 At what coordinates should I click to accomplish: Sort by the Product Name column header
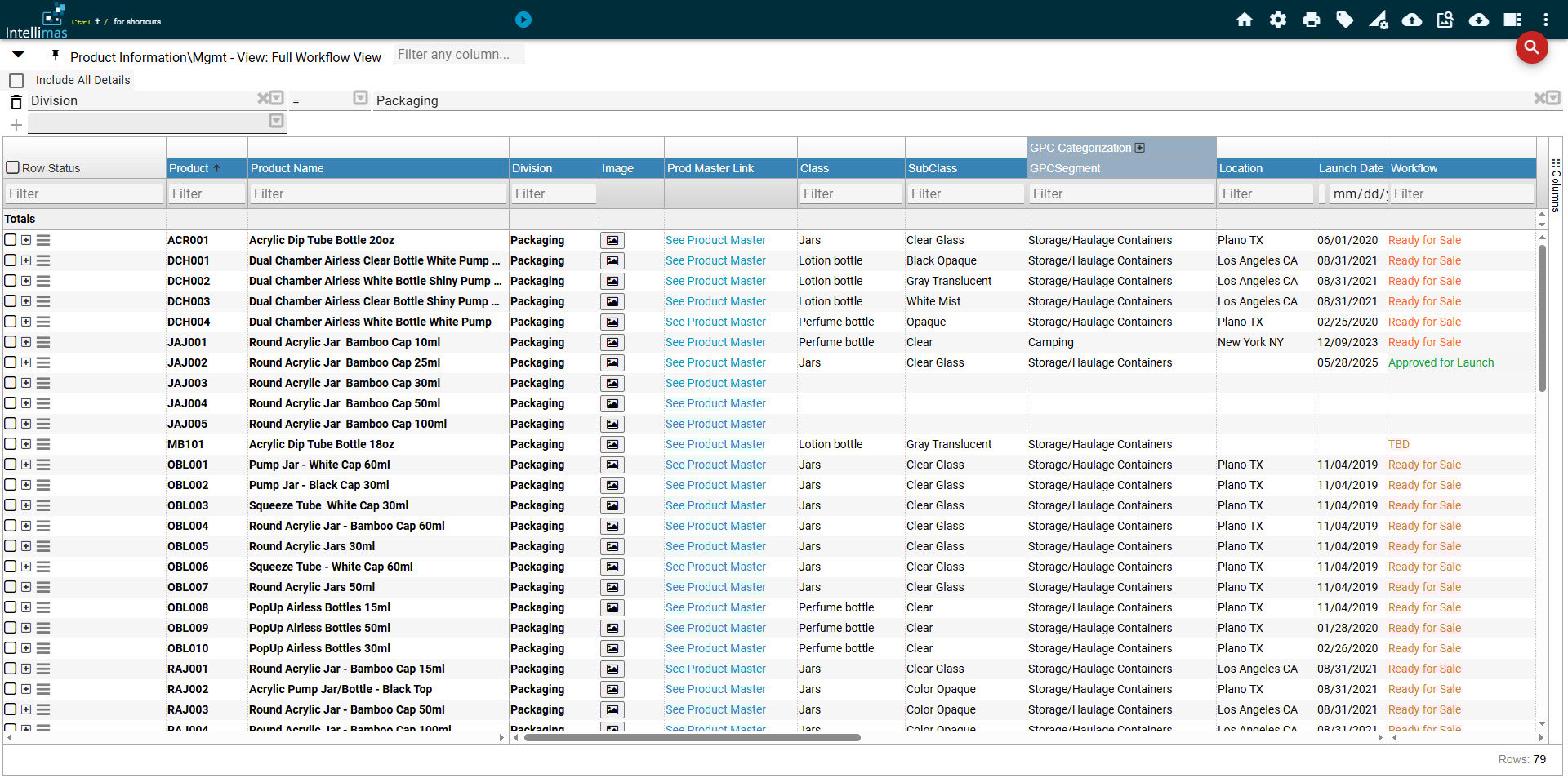(x=287, y=168)
